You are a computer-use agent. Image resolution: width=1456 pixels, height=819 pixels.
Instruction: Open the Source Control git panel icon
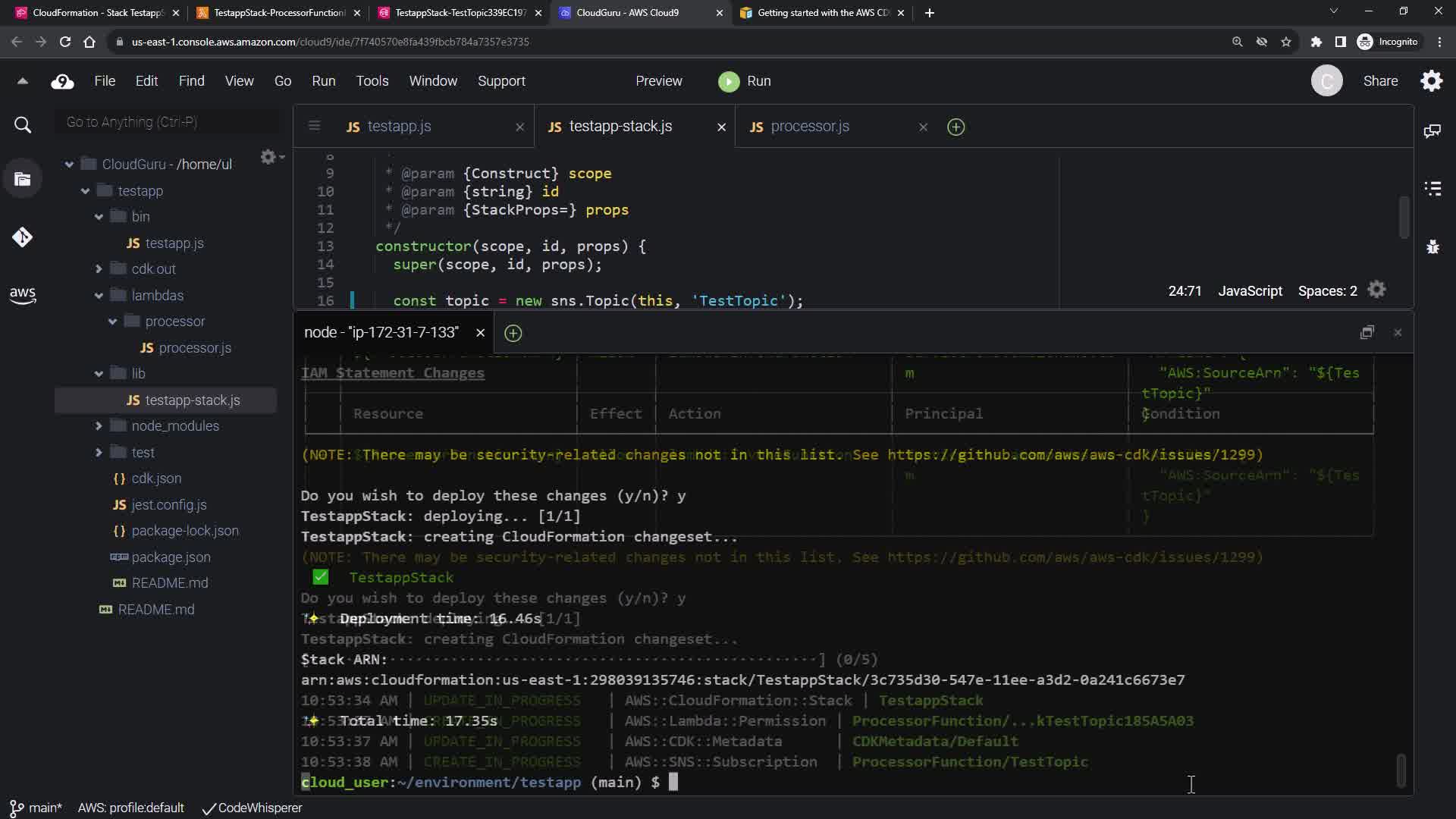click(22, 237)
